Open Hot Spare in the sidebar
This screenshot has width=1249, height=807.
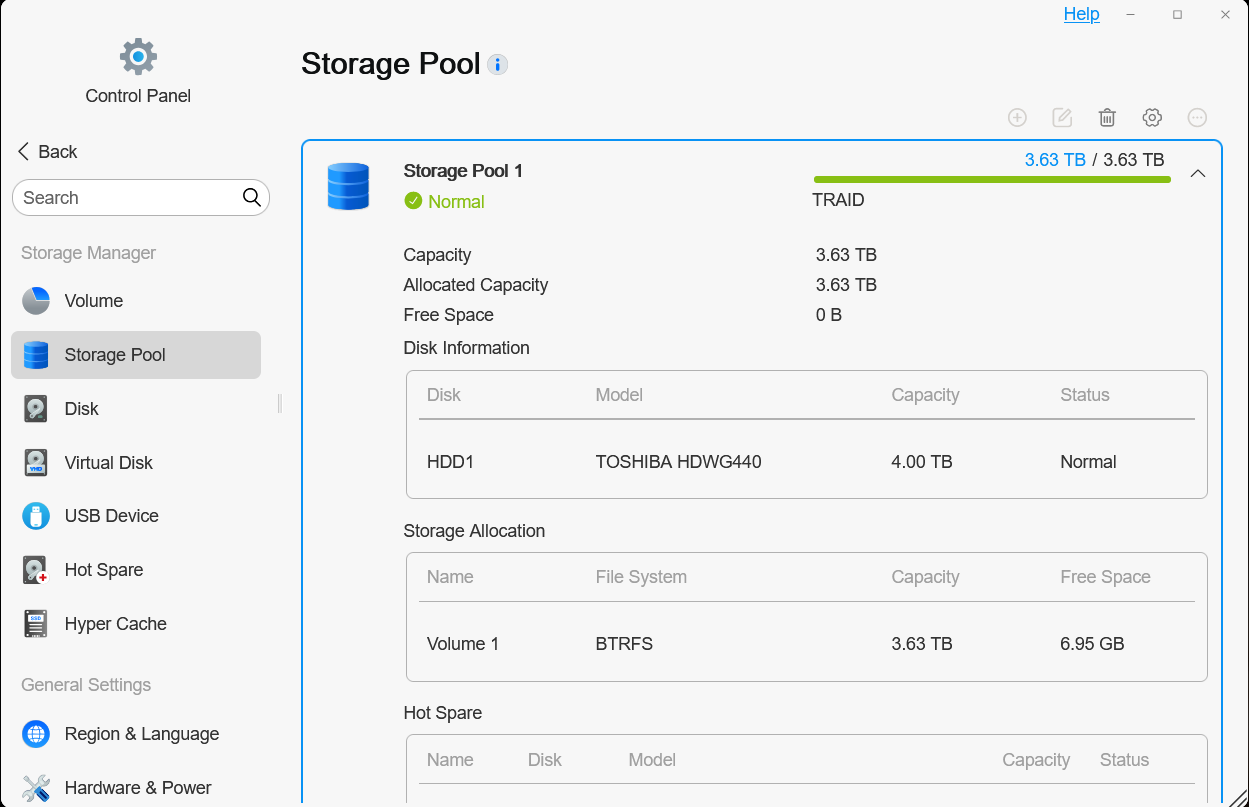(x=103, y=570)
